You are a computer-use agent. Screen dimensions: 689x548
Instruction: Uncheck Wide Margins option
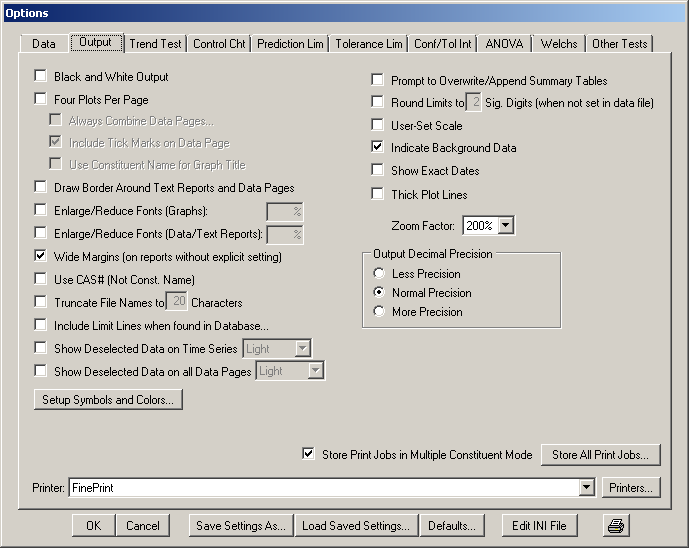click(x=41, y=257)
